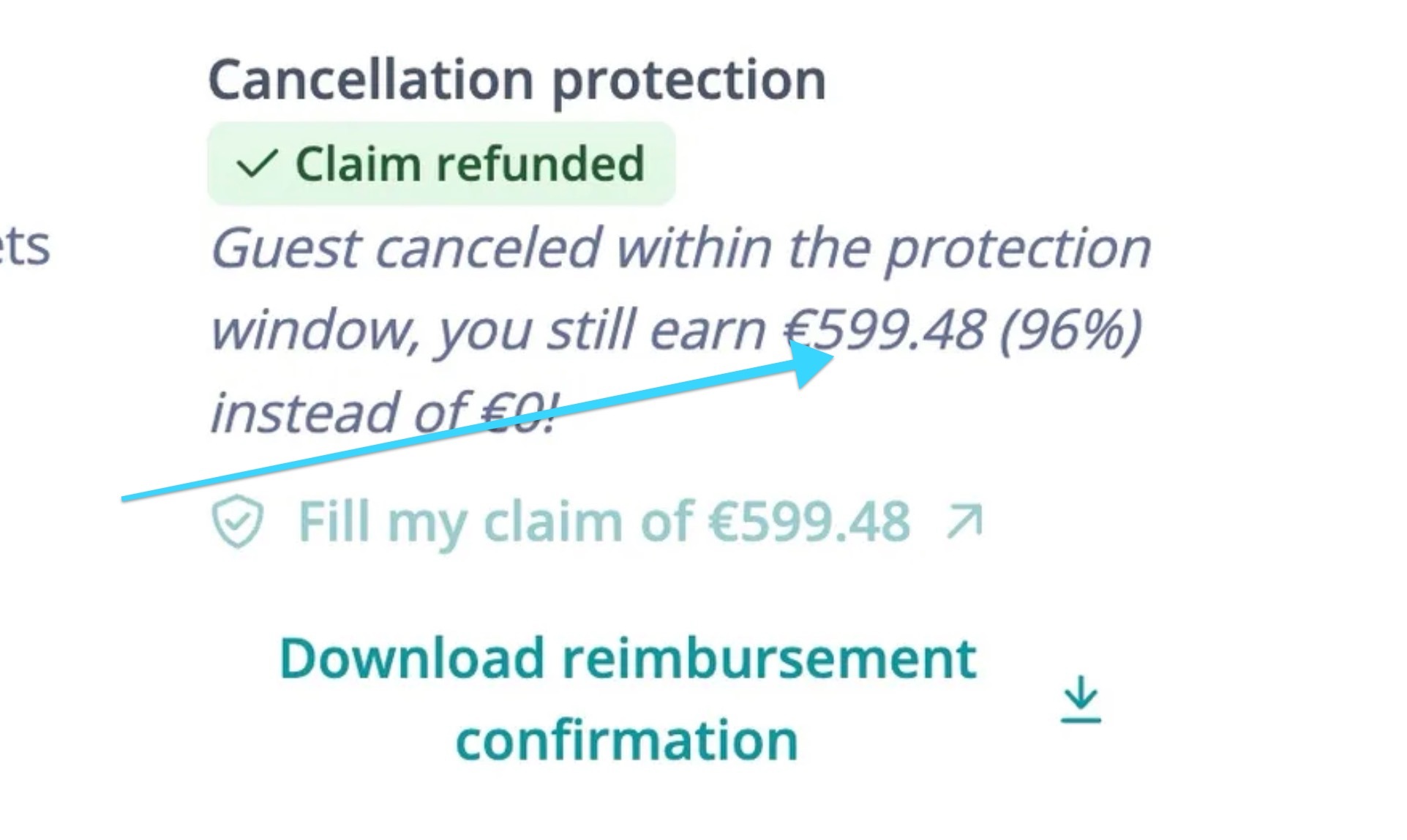1407x840 pixels.
Task: Click the Cancellation protection heading
Action: (517, 79)
